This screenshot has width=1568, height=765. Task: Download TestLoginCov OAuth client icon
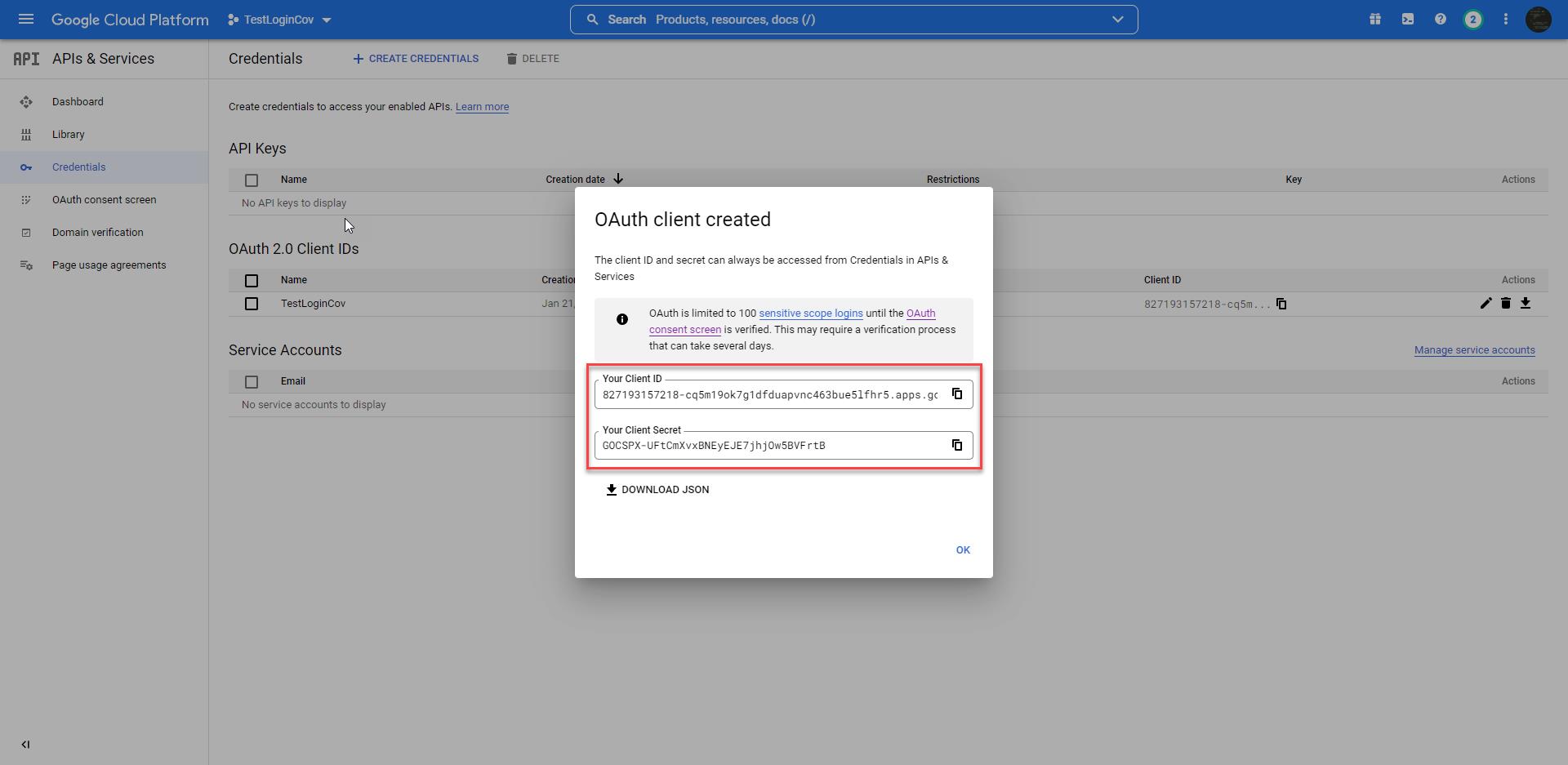click(1526, 303)
